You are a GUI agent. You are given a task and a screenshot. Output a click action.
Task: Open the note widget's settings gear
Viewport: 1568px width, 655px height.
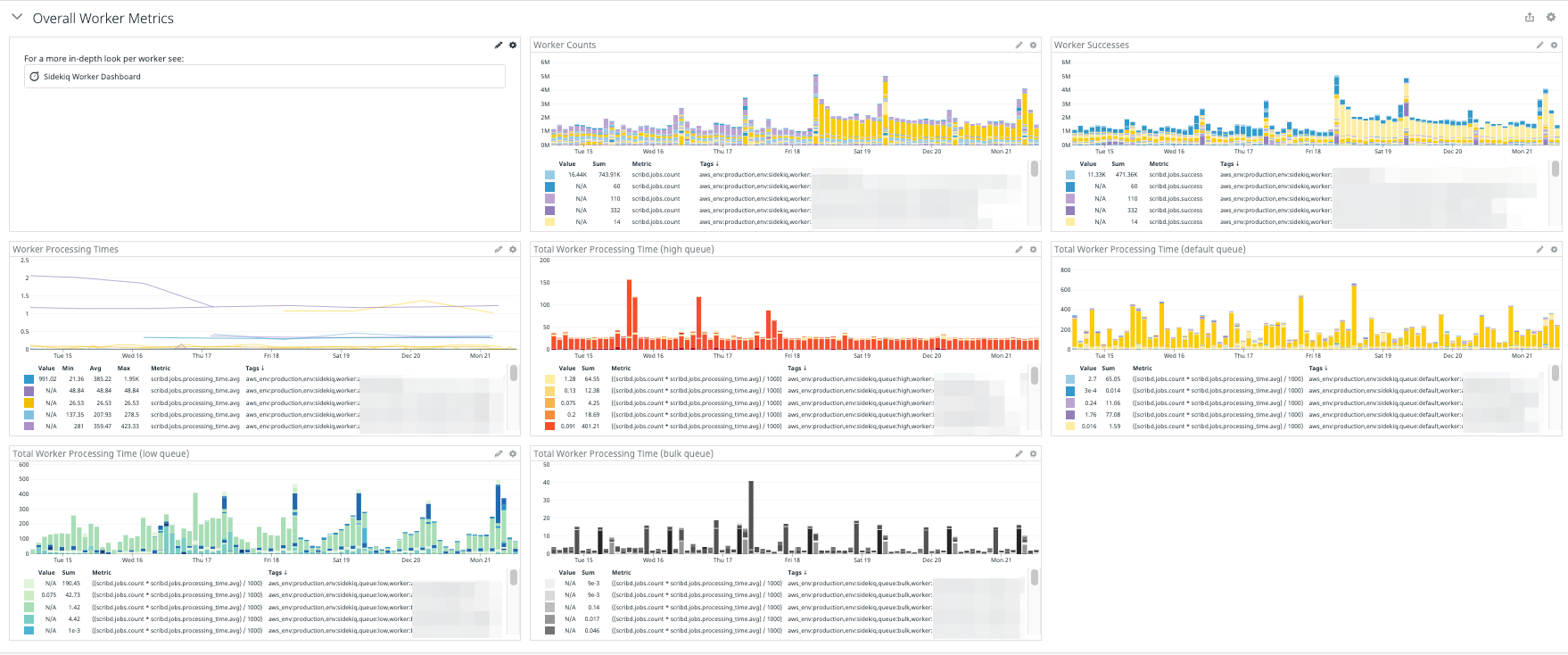point(513,45)
